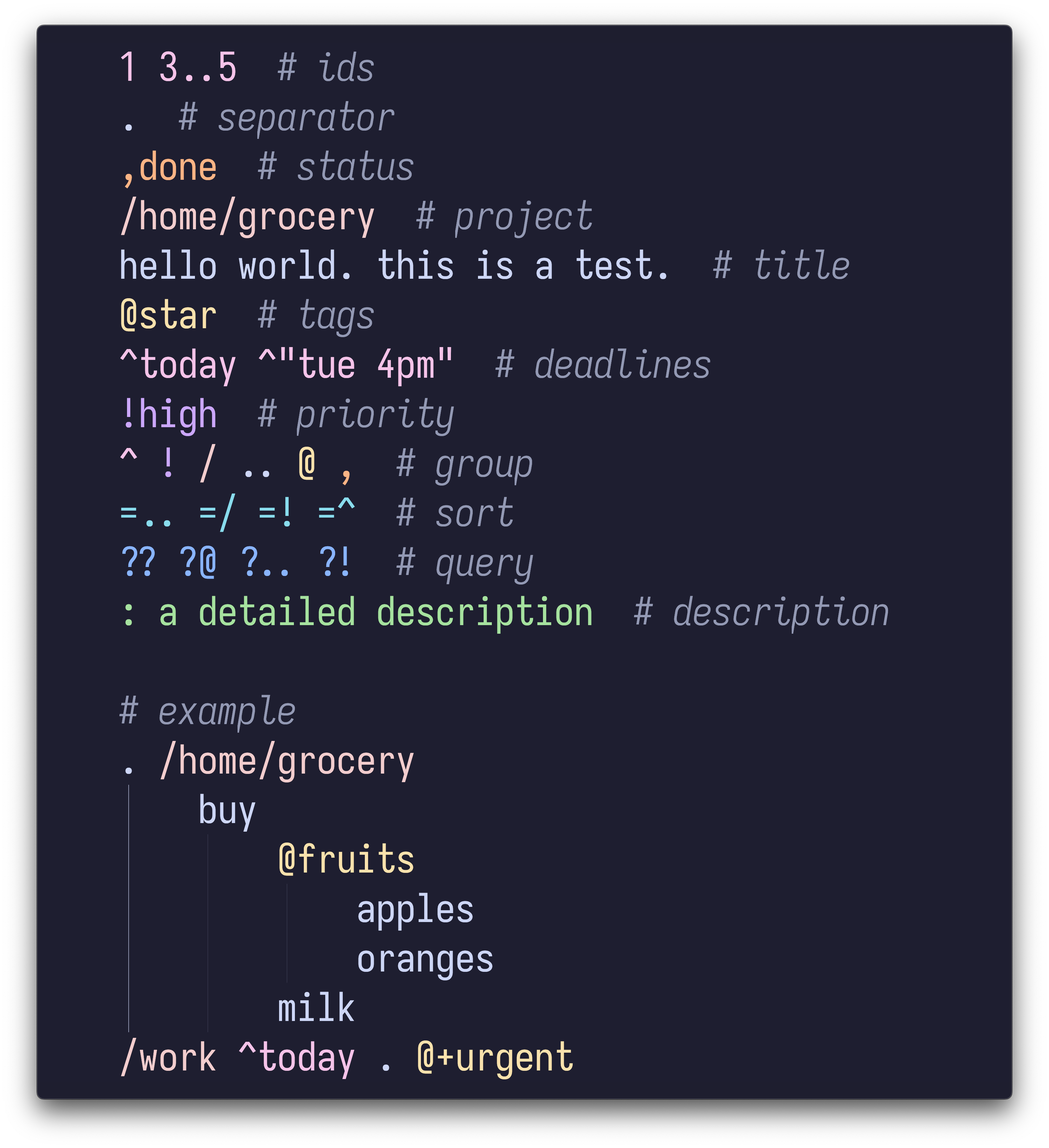Screen dimensions: 1049x1148
Task: Select the "milk" entry
Action: (316, 1009)
